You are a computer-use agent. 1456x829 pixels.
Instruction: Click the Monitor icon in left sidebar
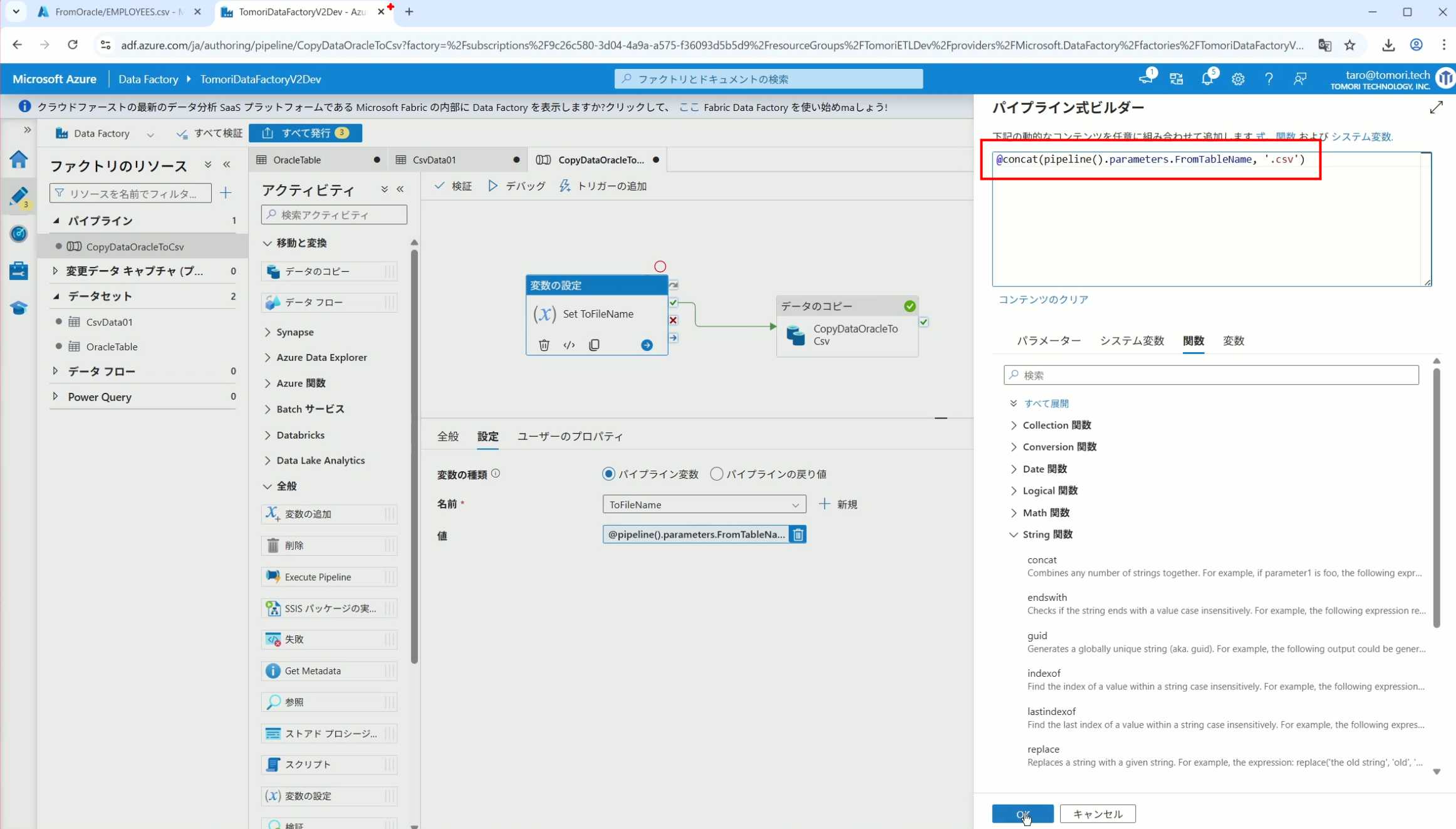pyautogui.click(x=18, y=234)
